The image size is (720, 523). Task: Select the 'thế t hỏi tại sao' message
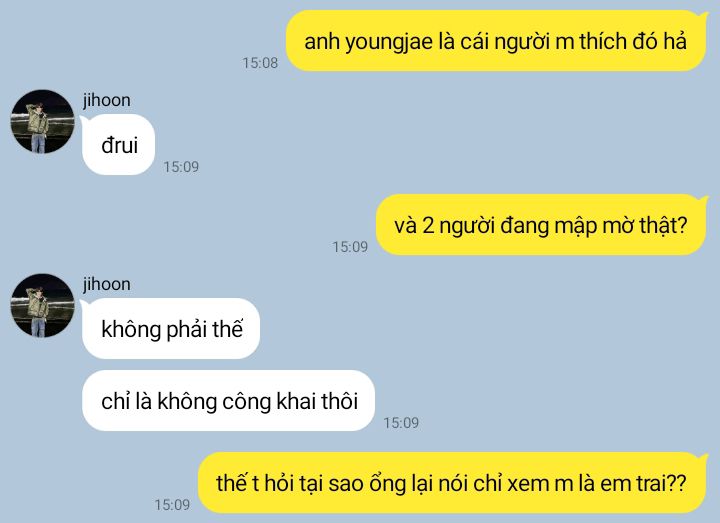452,483
